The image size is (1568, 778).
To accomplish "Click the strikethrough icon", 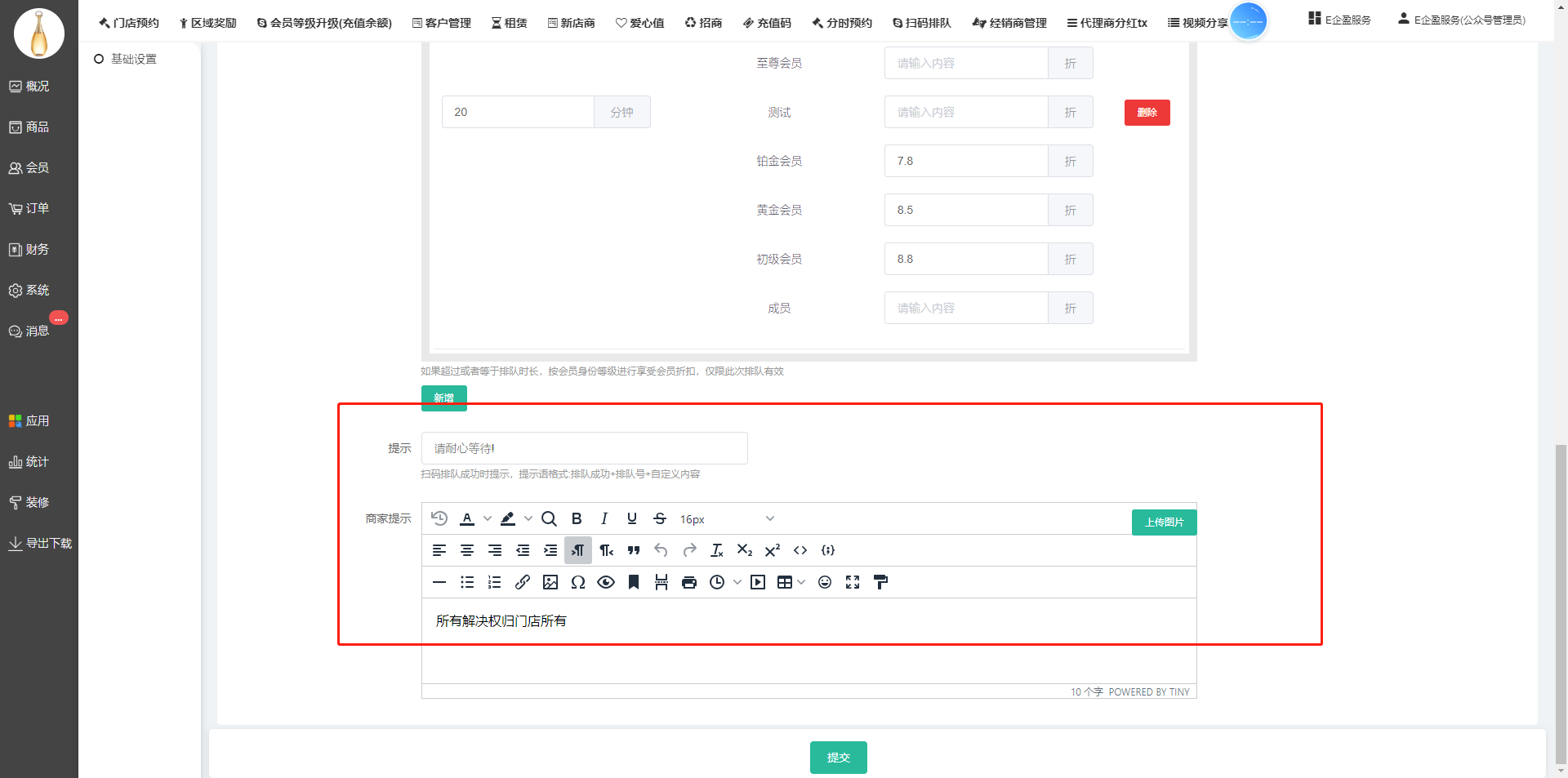I will coord(660,518).
